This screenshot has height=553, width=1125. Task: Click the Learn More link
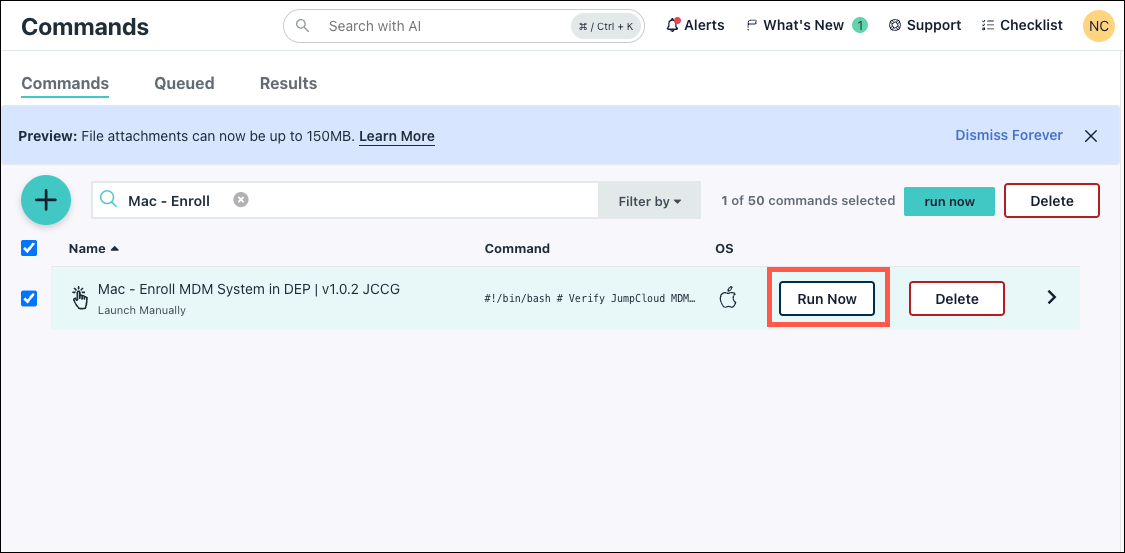pyautogui.click(x=396, y=136)
